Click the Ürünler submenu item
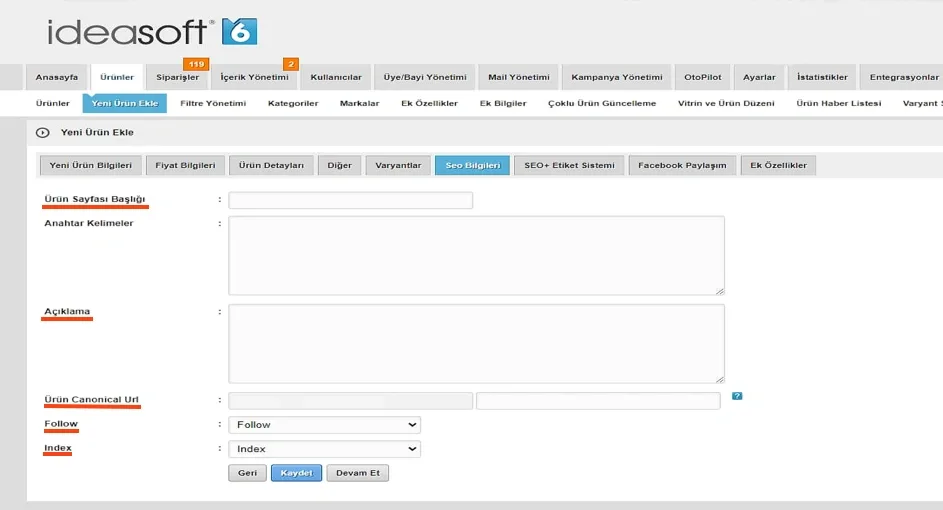943x510 pixels. [x=53, y=103]
